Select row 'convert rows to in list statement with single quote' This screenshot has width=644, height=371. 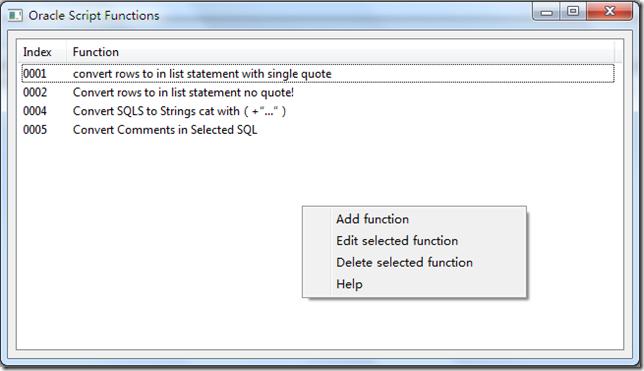click(x=318, y=74)
